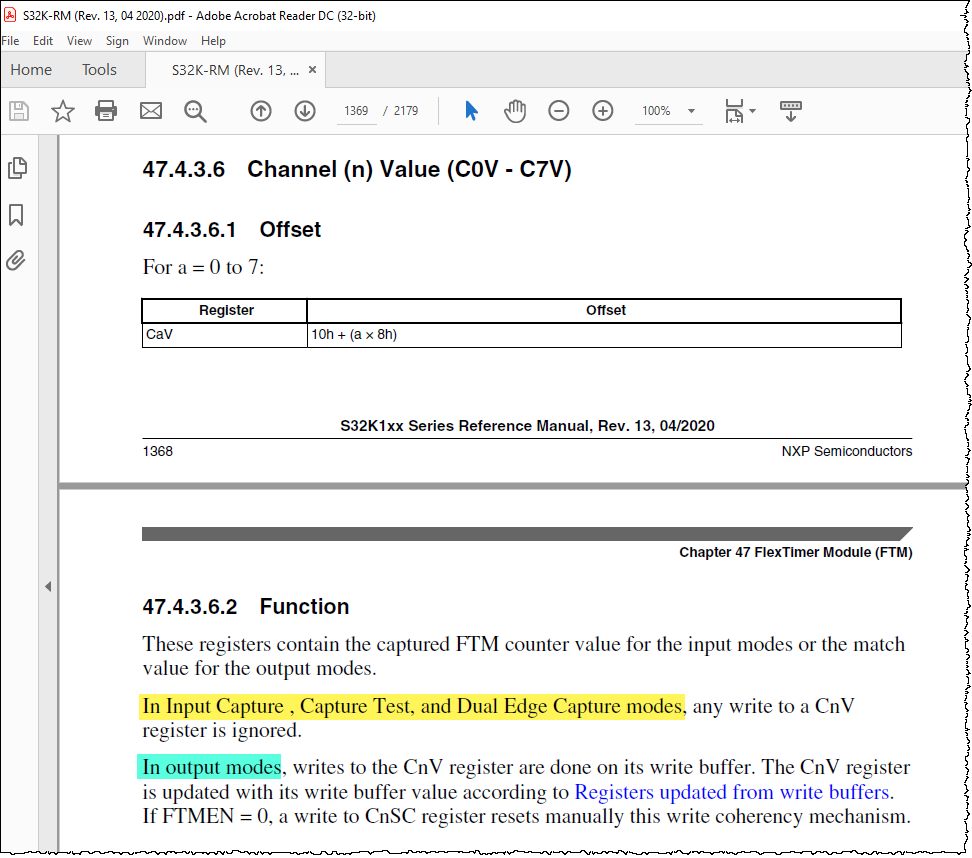The height and width of the screenshot is (858, 972).
Task: Save the PDF file
Action: (18, 111)
